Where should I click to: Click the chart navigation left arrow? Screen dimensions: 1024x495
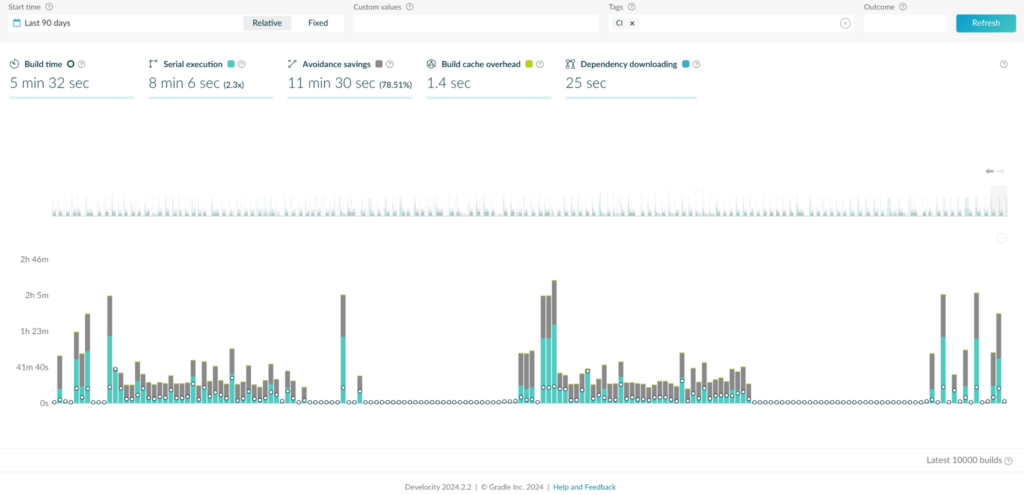click(989, 171)
